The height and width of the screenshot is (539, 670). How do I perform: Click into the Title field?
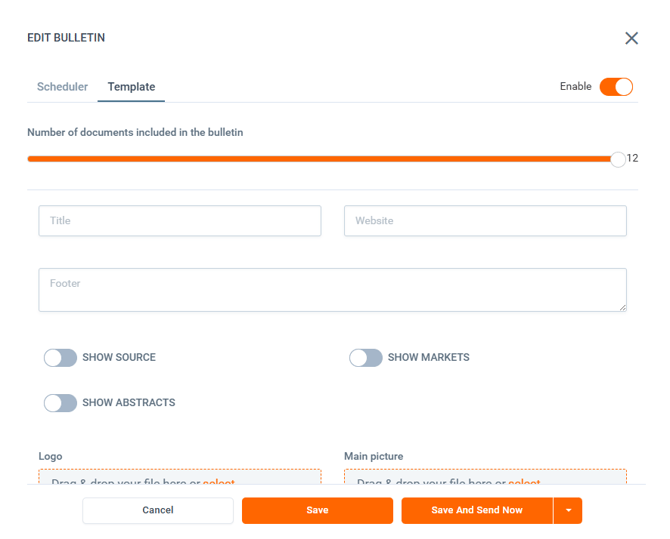(x=180, y=221)
